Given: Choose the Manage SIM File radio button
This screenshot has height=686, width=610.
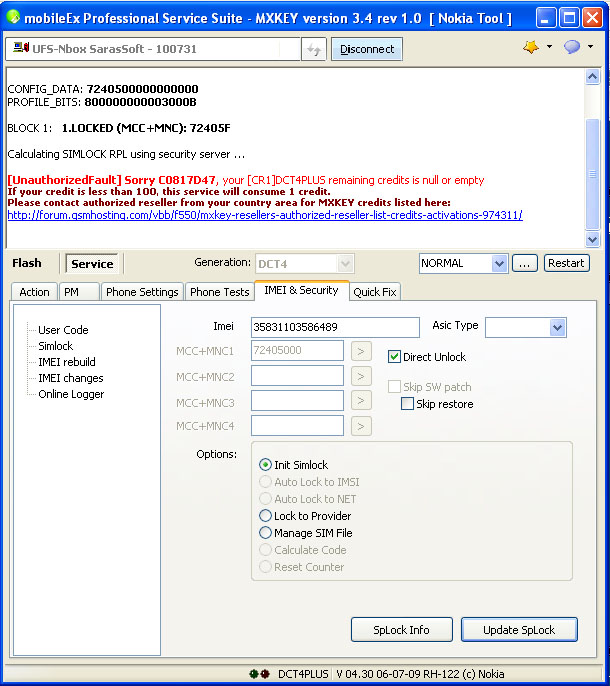Looking at the screenshot, I should 266,533.
